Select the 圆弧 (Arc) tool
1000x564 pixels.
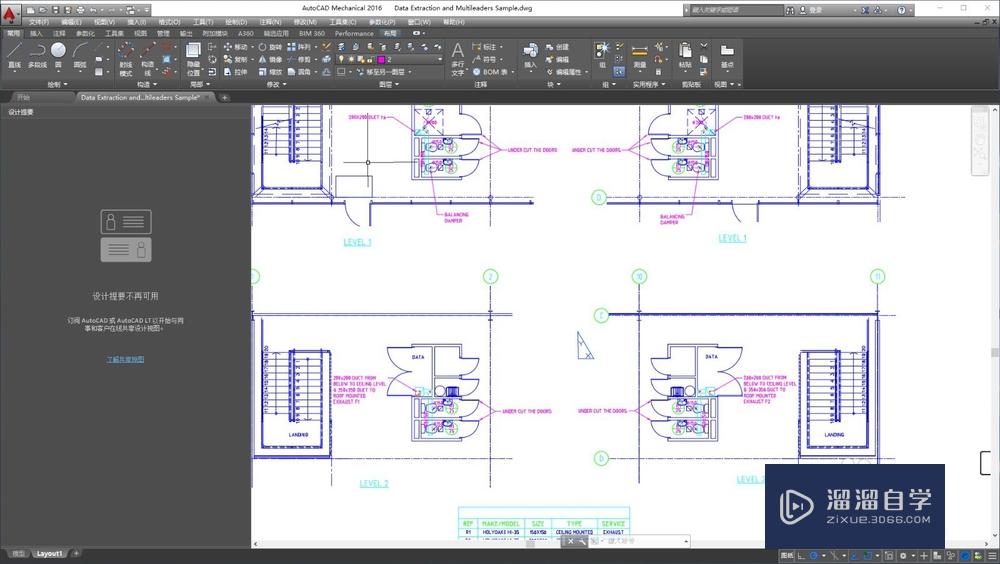[80, 56]
